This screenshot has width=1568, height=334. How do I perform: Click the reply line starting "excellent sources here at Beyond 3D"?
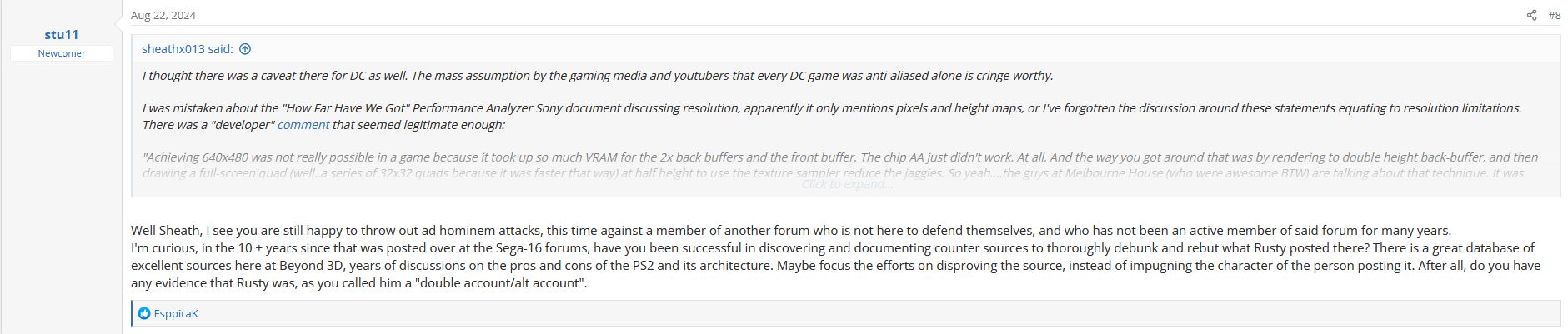point(835,266)
